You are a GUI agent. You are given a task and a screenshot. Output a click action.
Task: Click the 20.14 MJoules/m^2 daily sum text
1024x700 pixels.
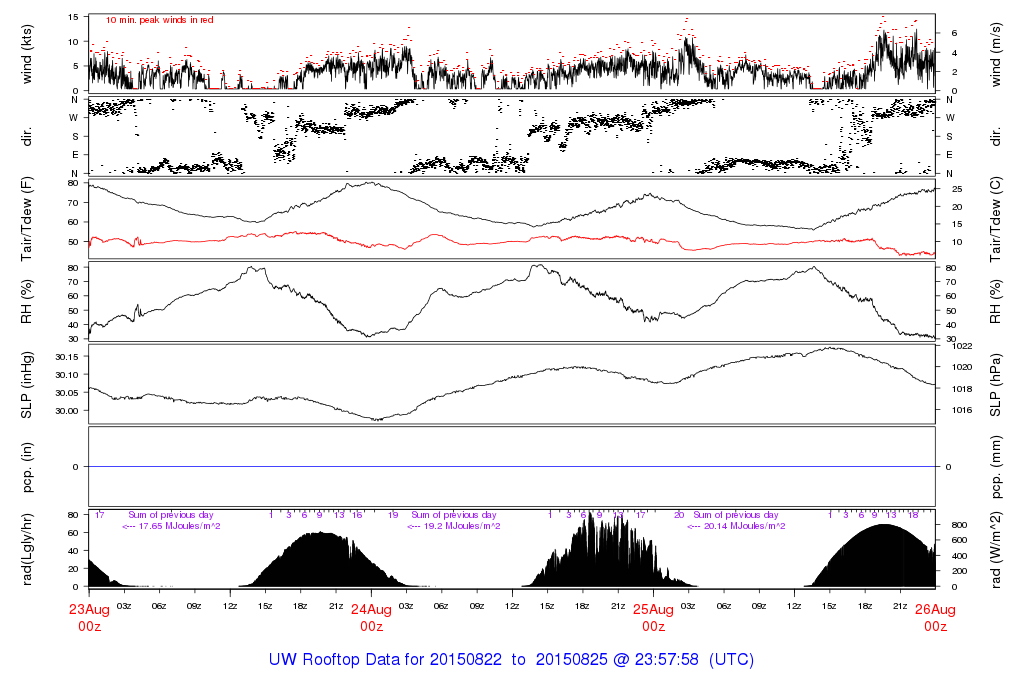(x=736, y=526)
